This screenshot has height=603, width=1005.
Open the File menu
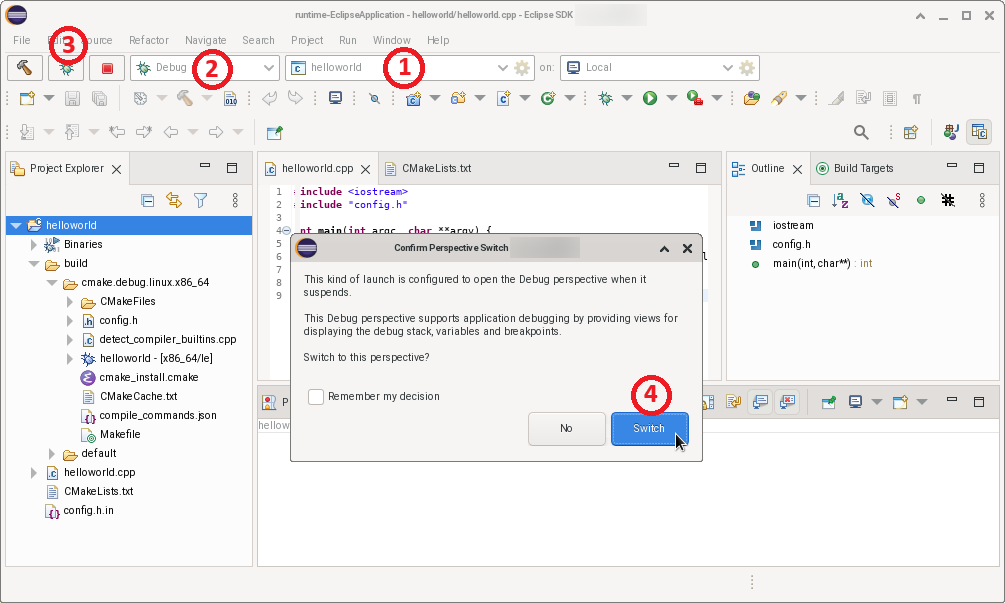coord(22,40)
